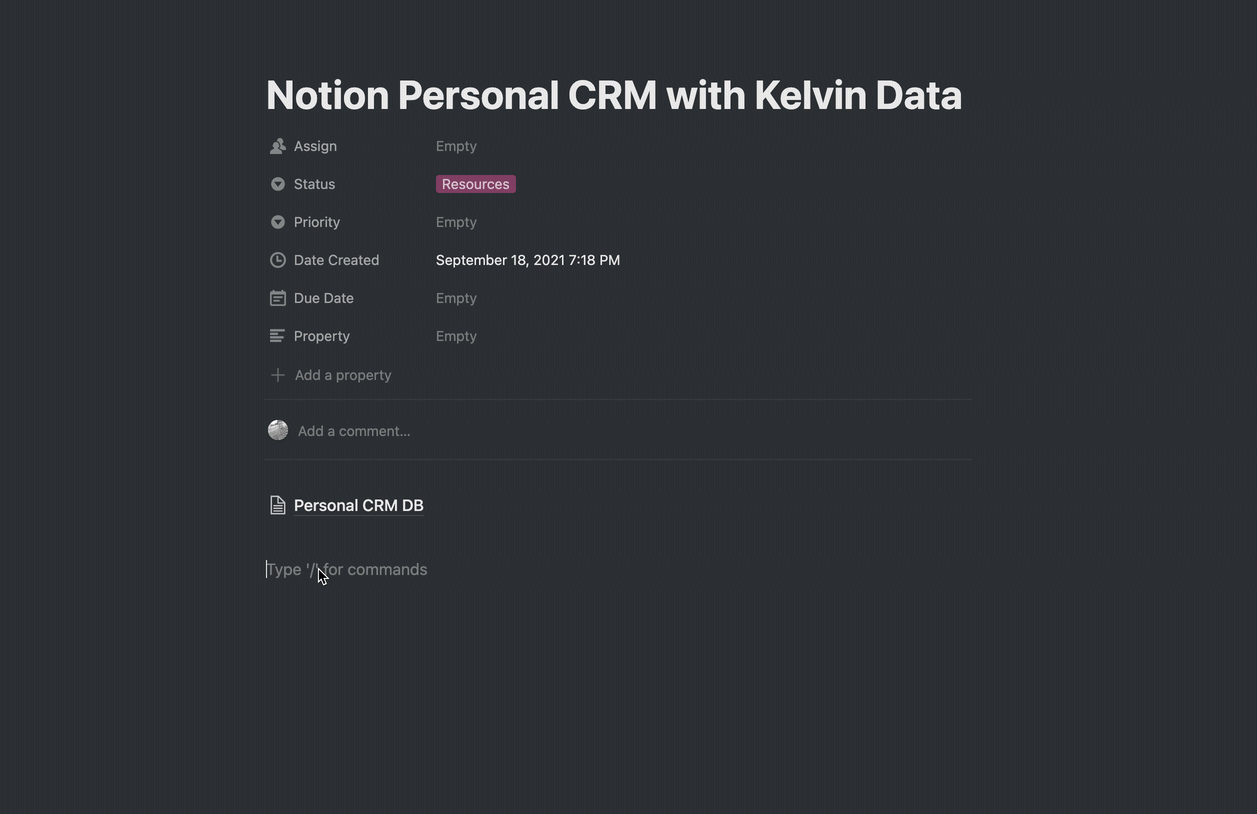Set the empty Due Date value

tap(456, 298)
